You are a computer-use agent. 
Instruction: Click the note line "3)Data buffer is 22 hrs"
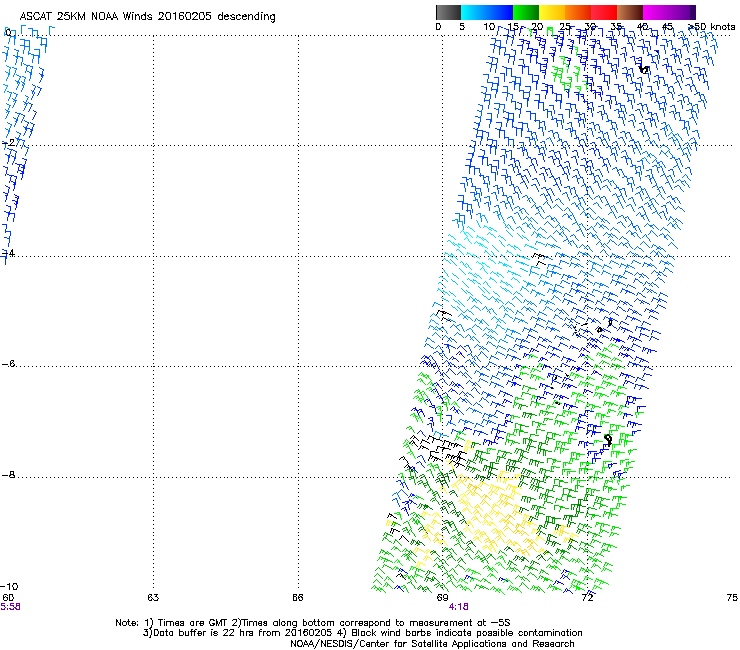click(x=362, y=633)
